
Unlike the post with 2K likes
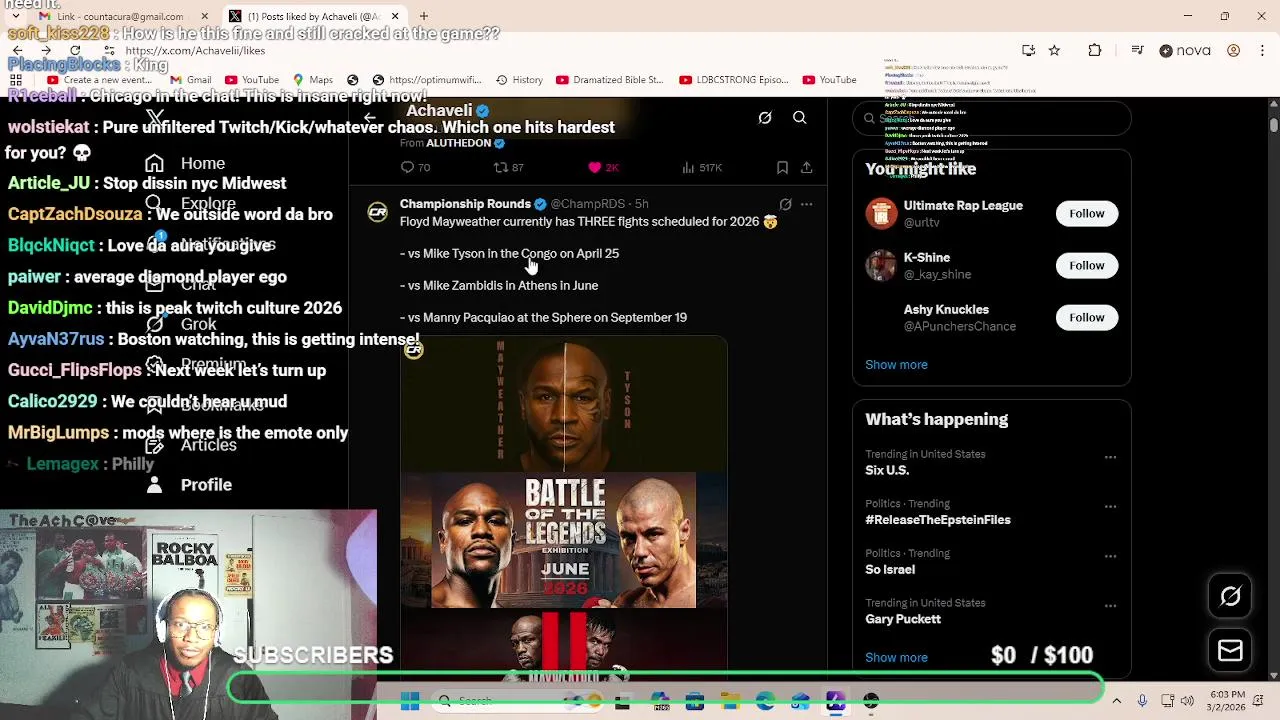click(x=605, y=168)
